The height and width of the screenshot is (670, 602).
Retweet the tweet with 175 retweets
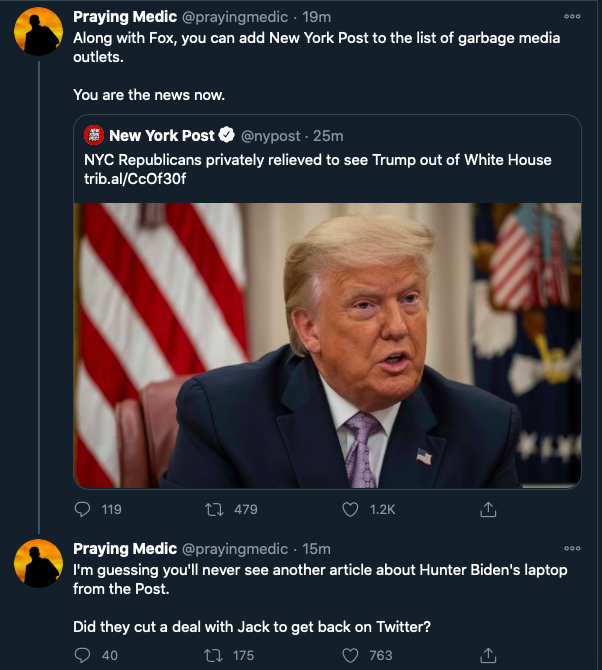coord(214,655)
